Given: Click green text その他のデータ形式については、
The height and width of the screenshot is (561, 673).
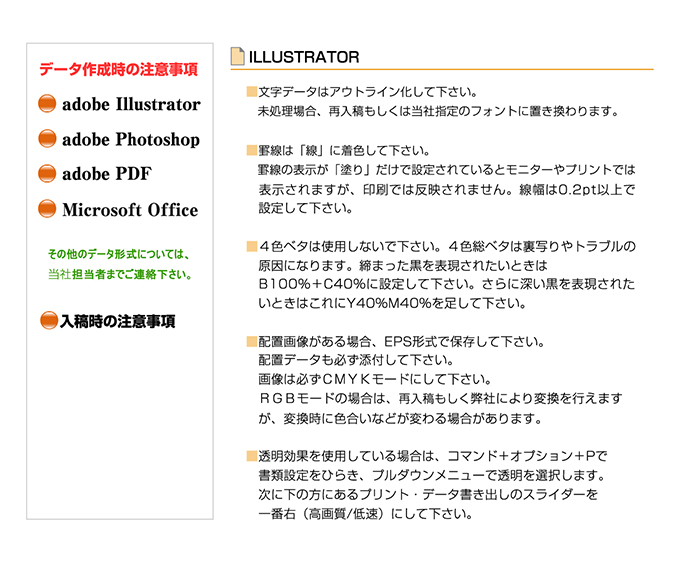Looking at the screenshot, I should pyautogui.click(x=118, y=254).
